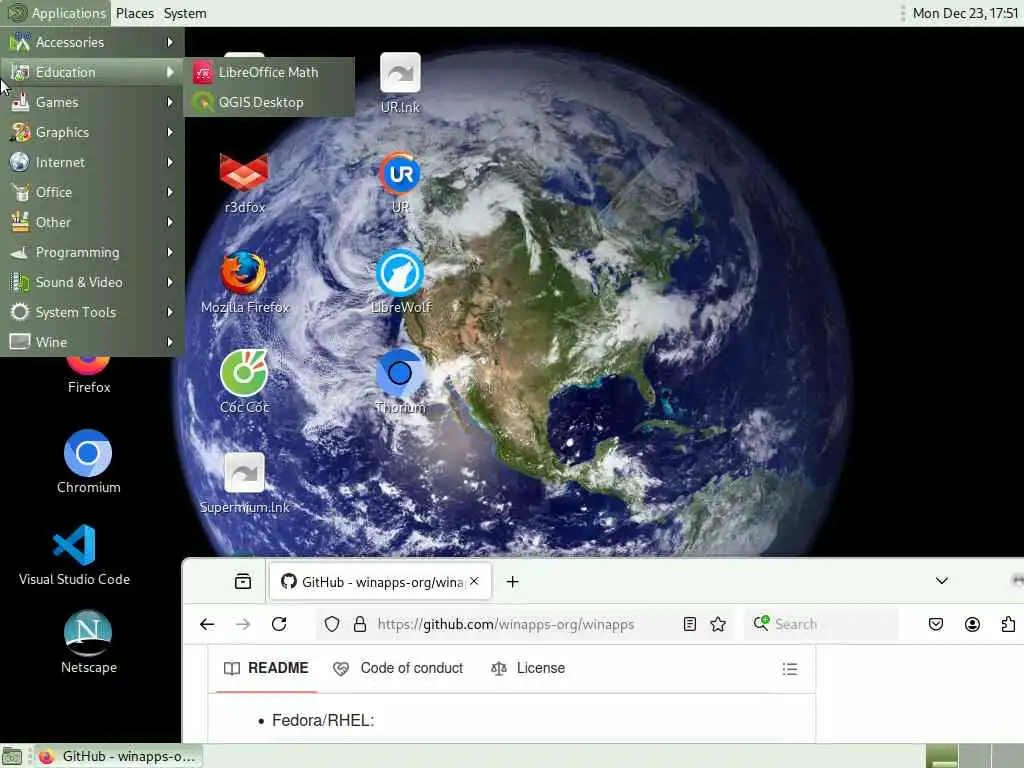This screenshot has height=768, width=1024.
Task: Expand Office submenu arrow
Action: [x=170, y=193]
